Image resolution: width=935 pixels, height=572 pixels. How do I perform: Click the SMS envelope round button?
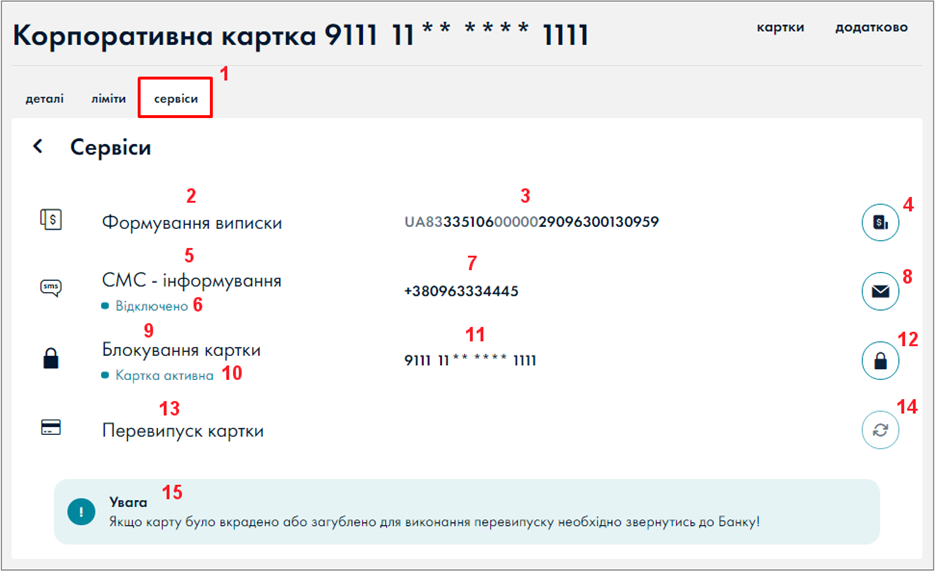pyautogui.click(x=880, y=291)
